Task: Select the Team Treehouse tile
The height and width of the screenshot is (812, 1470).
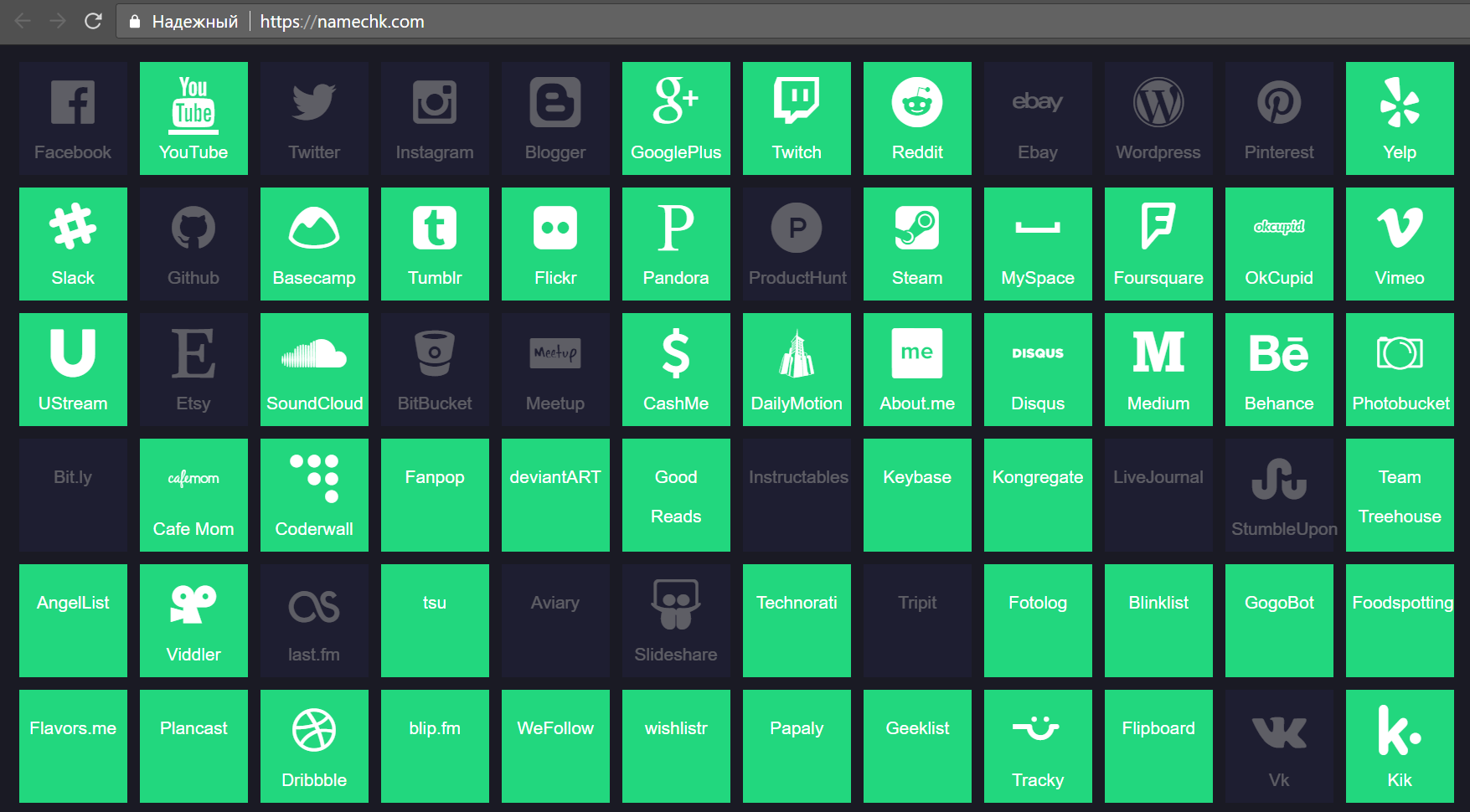Action: click(1400, 495)
